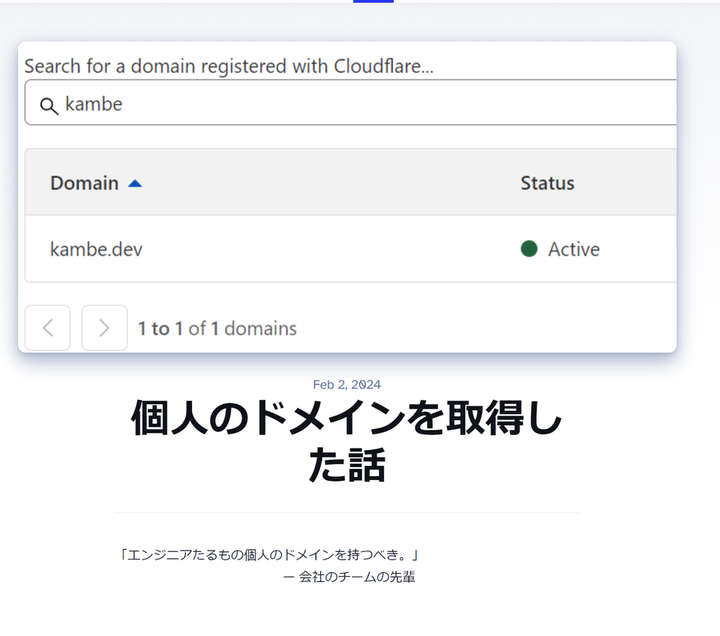Click the Status column header
Viewport: 720px width, 636px height.
(547, 183)
